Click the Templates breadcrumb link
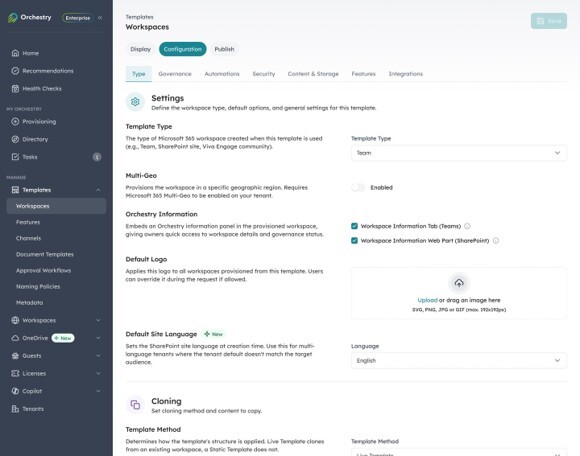Viewport: 580px width, 456px height. click(x=139, y=17)
